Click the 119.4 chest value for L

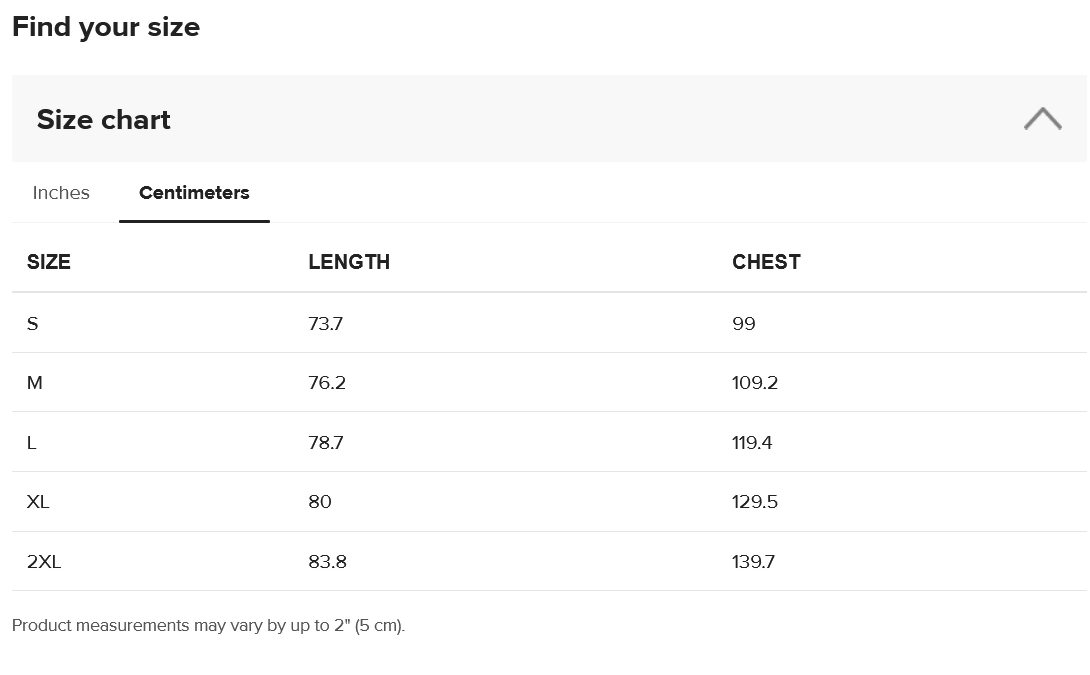tap(752, 443)
